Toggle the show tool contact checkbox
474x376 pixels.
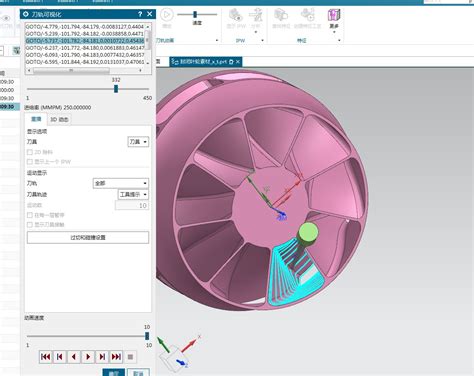tap(30, 225)
